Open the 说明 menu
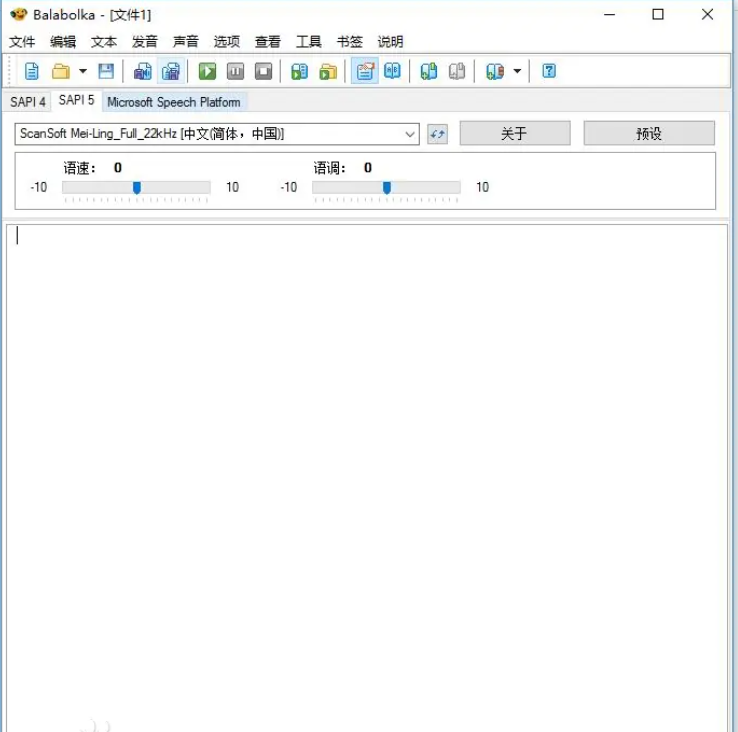Screen dimensions: 738x732 click(x=391, y=42)
